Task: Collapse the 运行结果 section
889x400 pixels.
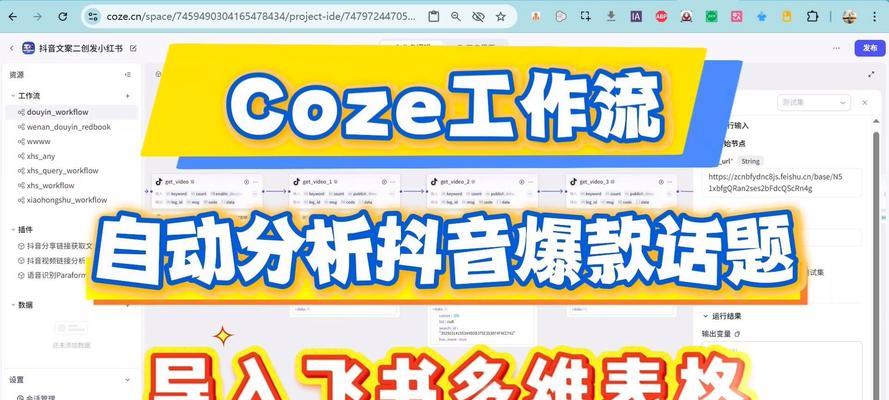Action: pos(706,316)
